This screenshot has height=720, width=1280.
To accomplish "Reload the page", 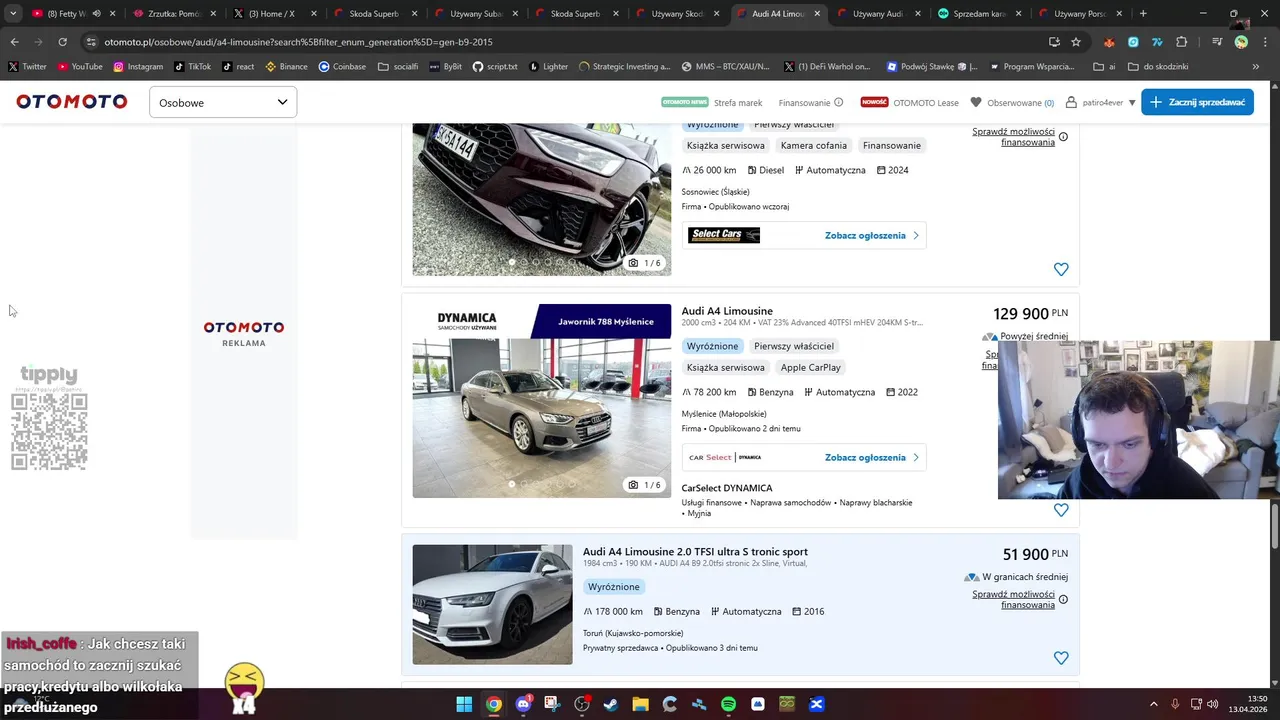I will 62,42.
